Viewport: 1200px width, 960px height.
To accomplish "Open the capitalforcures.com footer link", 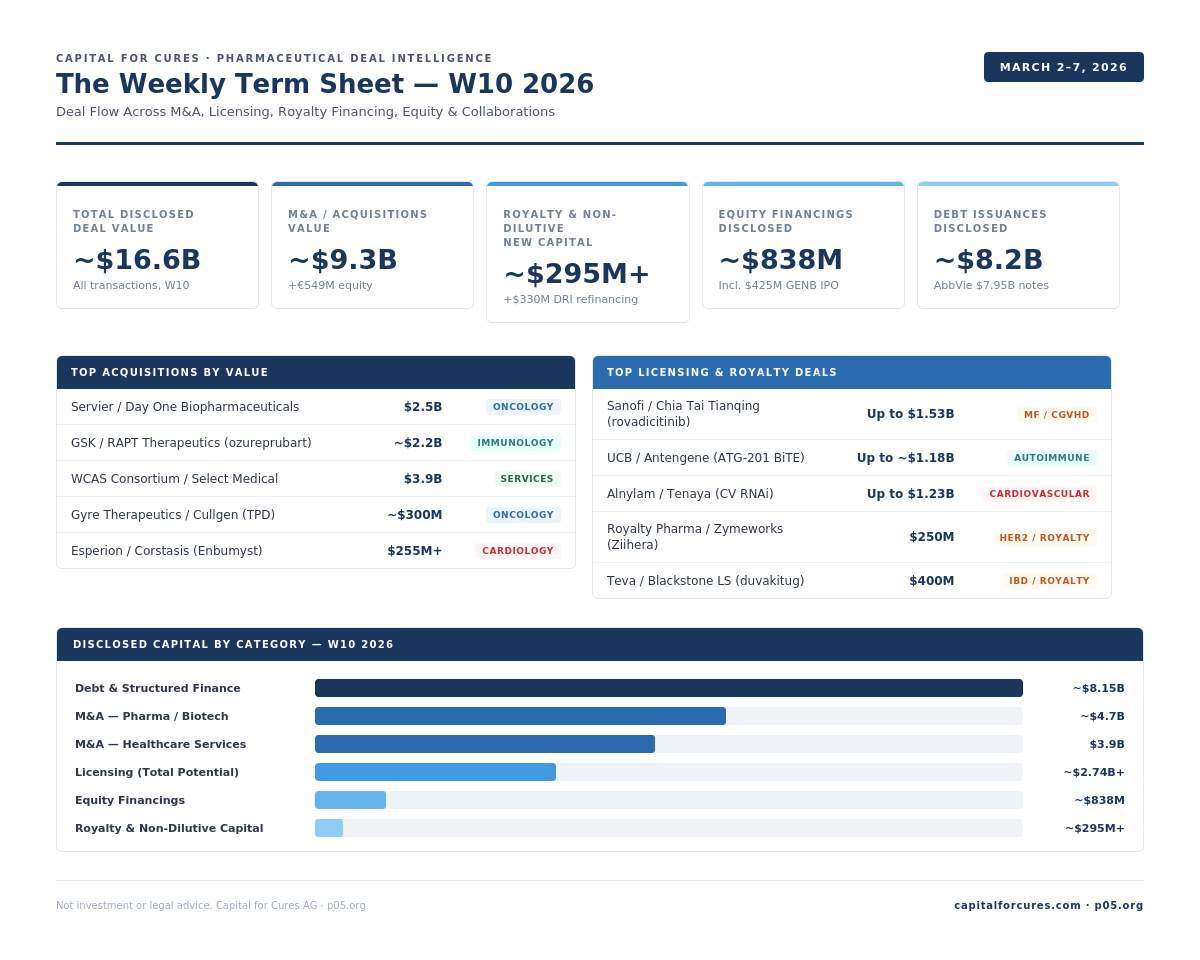I will 1017,906.
